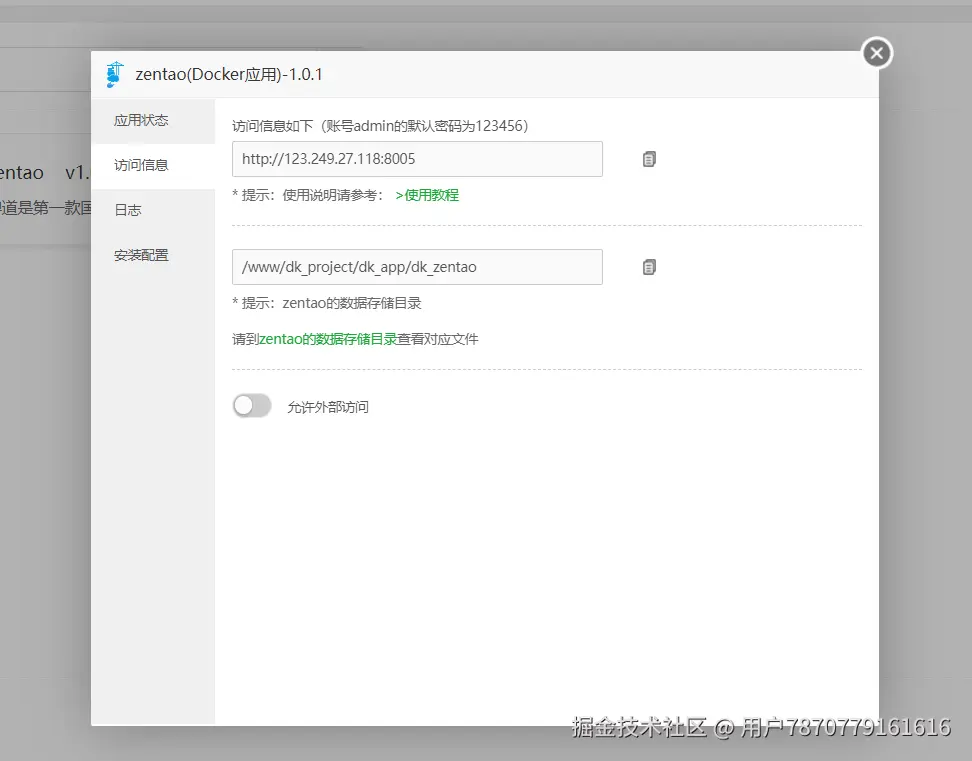The width and height of the screenshot is (972, 761).
Task: Click the 访问信息如下 default password note
Action: tap(380, 126)
